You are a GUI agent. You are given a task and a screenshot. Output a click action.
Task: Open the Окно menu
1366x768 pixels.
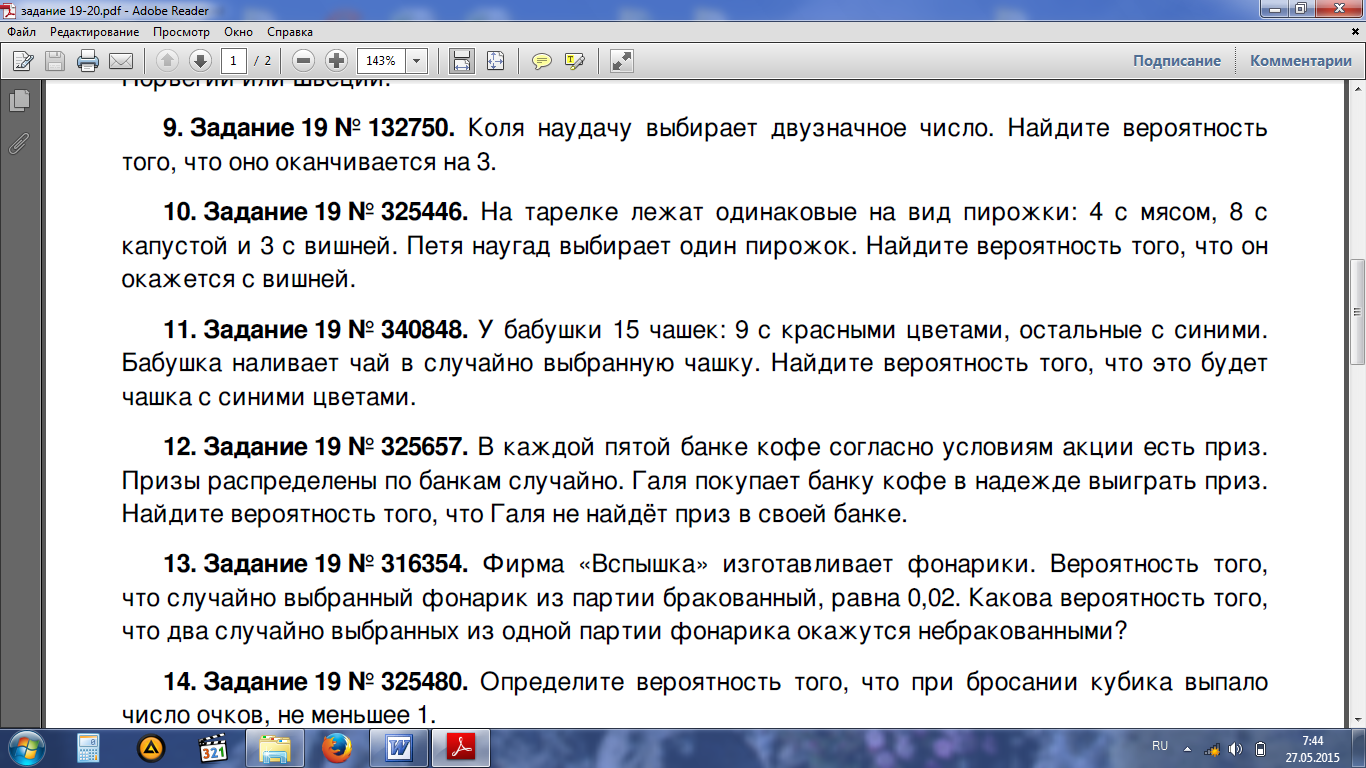coord(239,32)
